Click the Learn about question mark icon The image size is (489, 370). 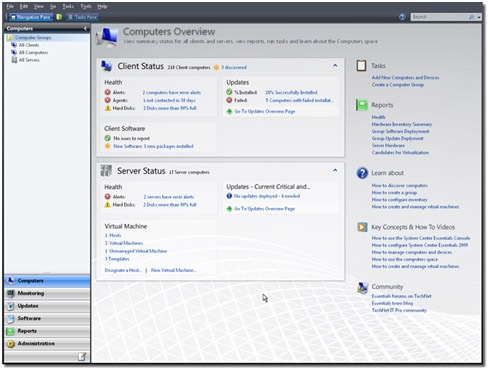362,173
